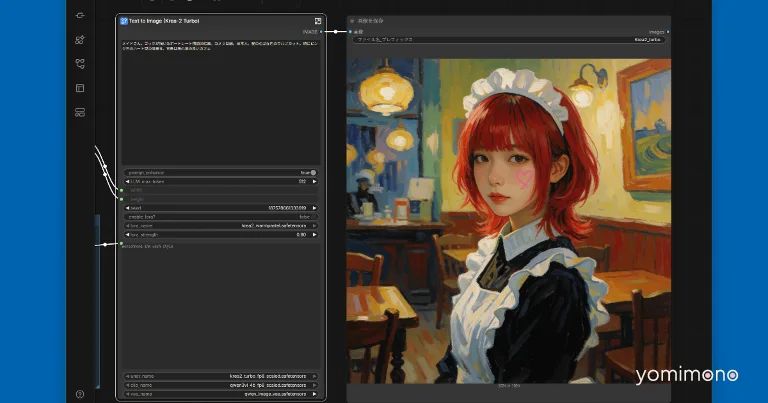Open the workflows panel sidebar icon

(x=80, y=88)
